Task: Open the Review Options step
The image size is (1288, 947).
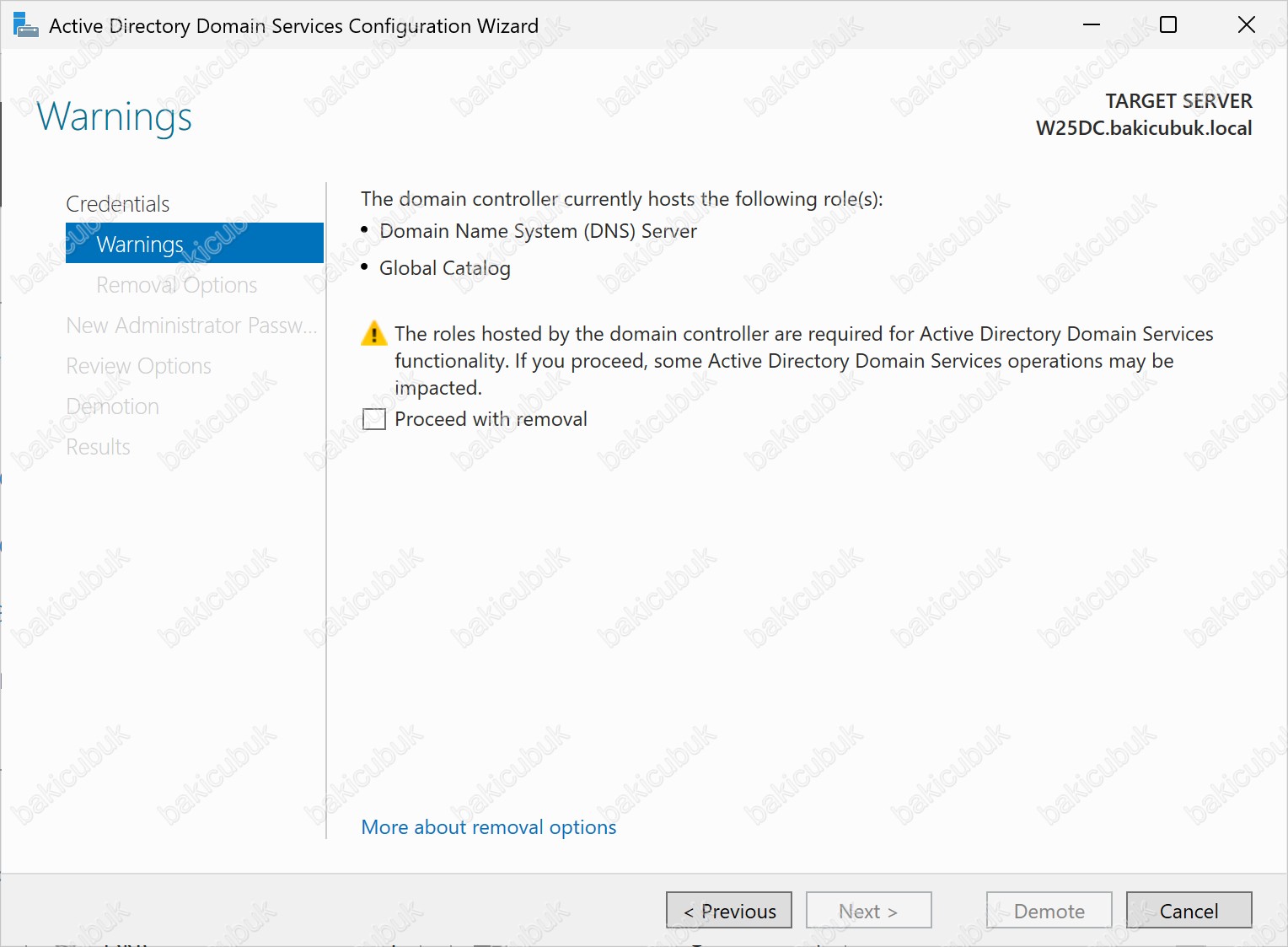Action: click(139, 366)
